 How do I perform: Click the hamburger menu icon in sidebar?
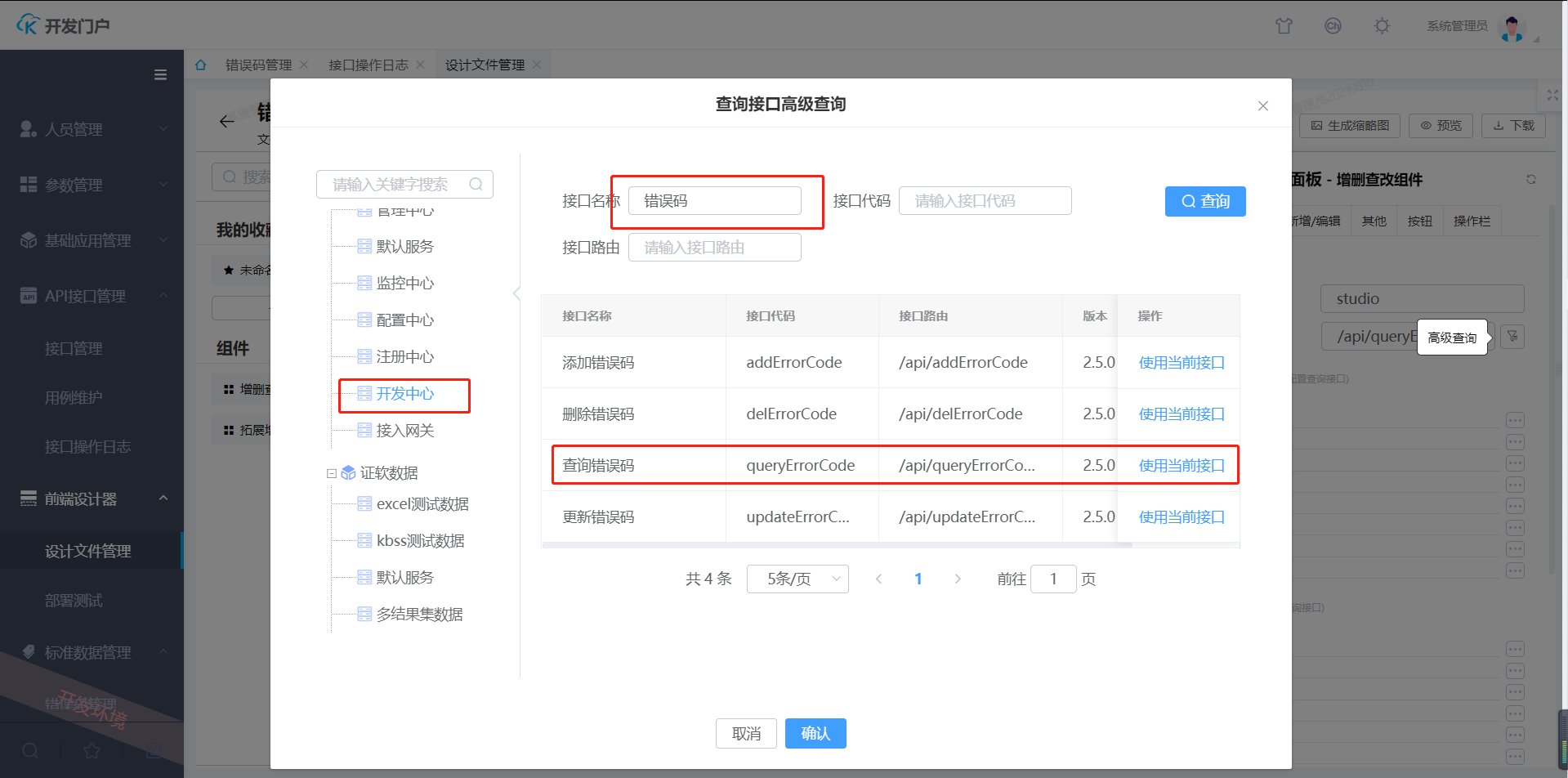160,74
